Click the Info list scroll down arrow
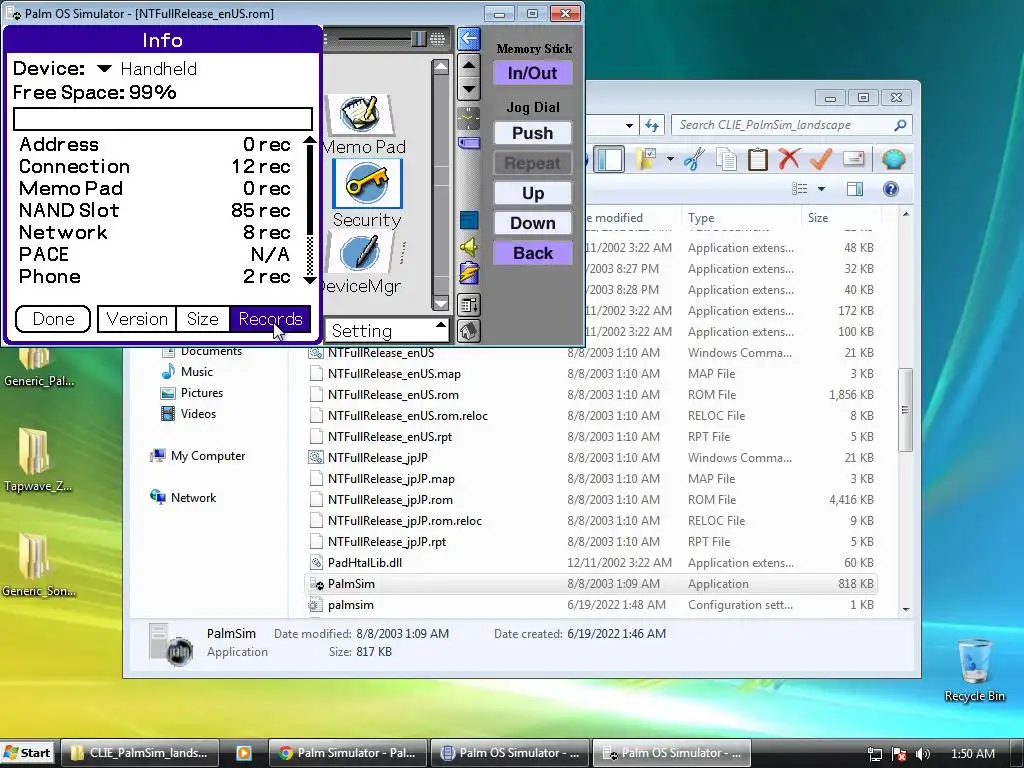This screenshot has width=1024, height=768. [x=310, y=280]
